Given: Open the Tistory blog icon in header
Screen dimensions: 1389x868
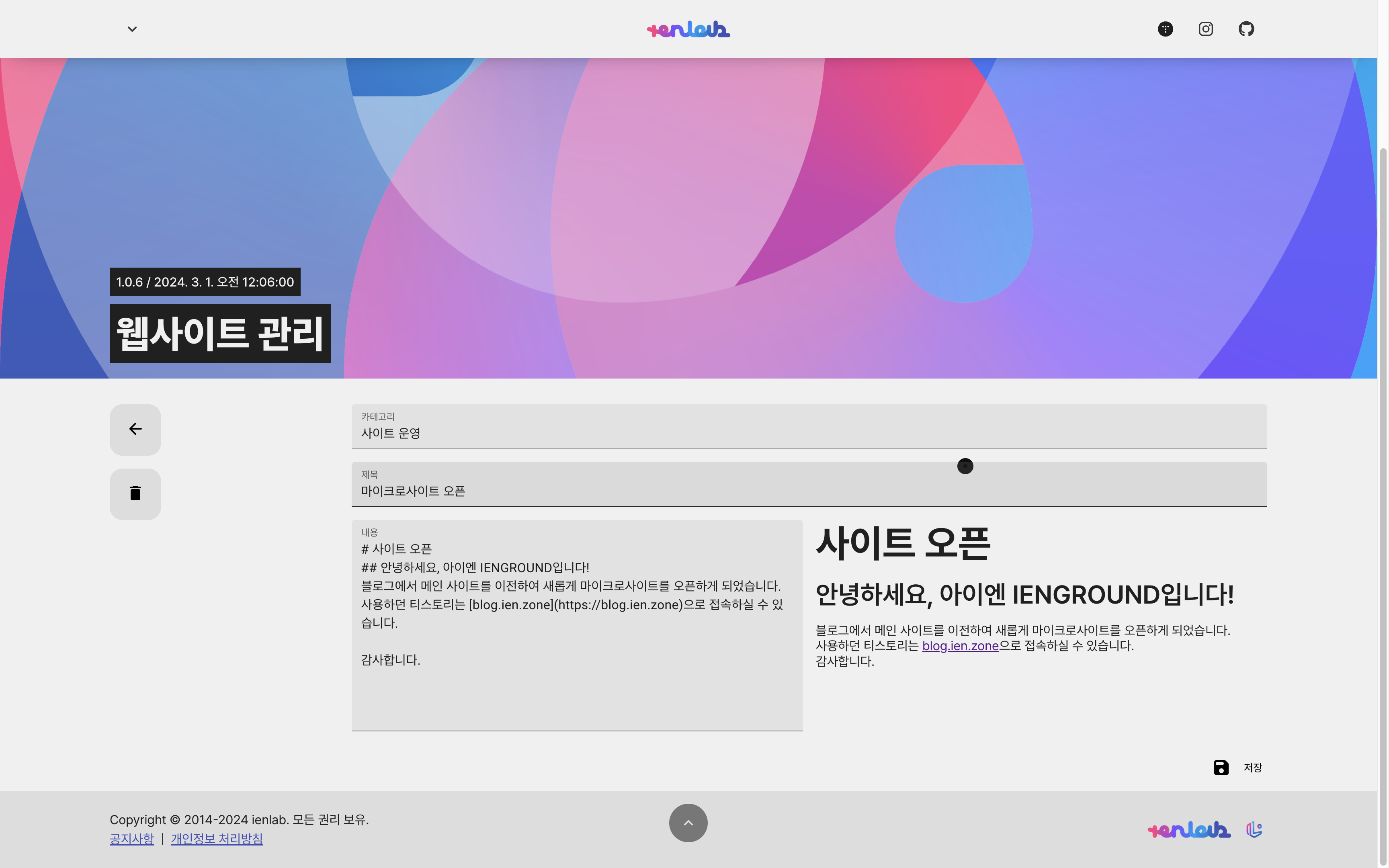Looking at the screenshot, I should (1165, 29).
